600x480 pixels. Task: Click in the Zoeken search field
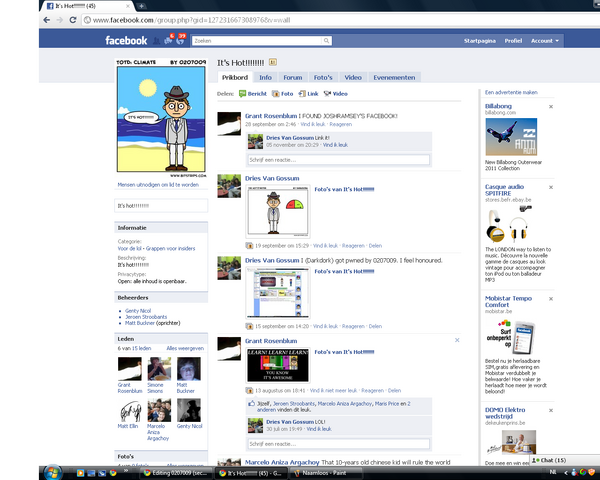[x=258, y=41]
